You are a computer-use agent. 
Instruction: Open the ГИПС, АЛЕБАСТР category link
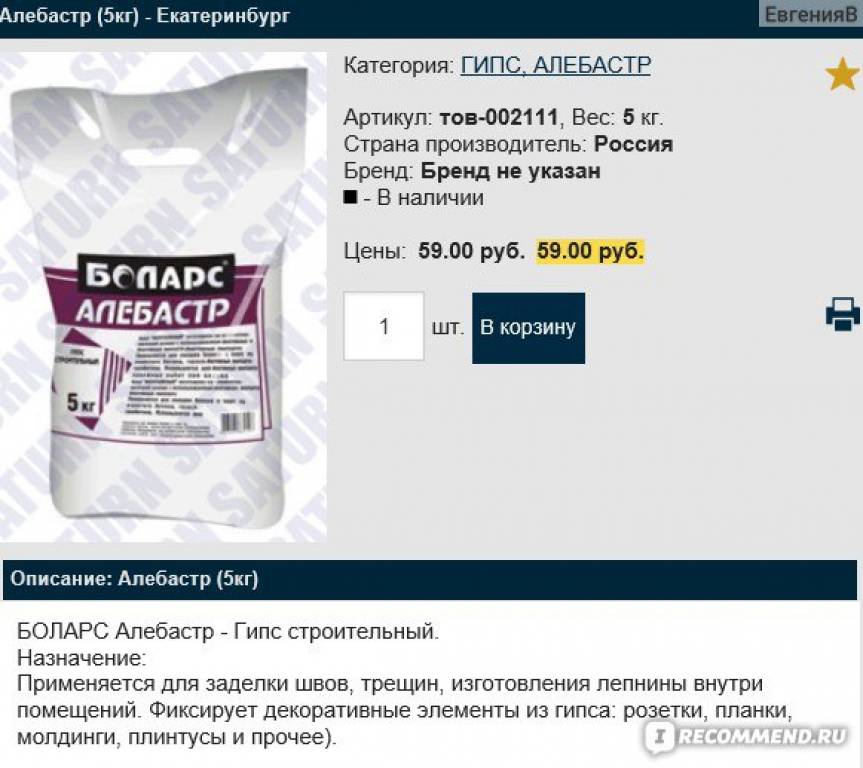pyautogui.click(x=555, y=66)
